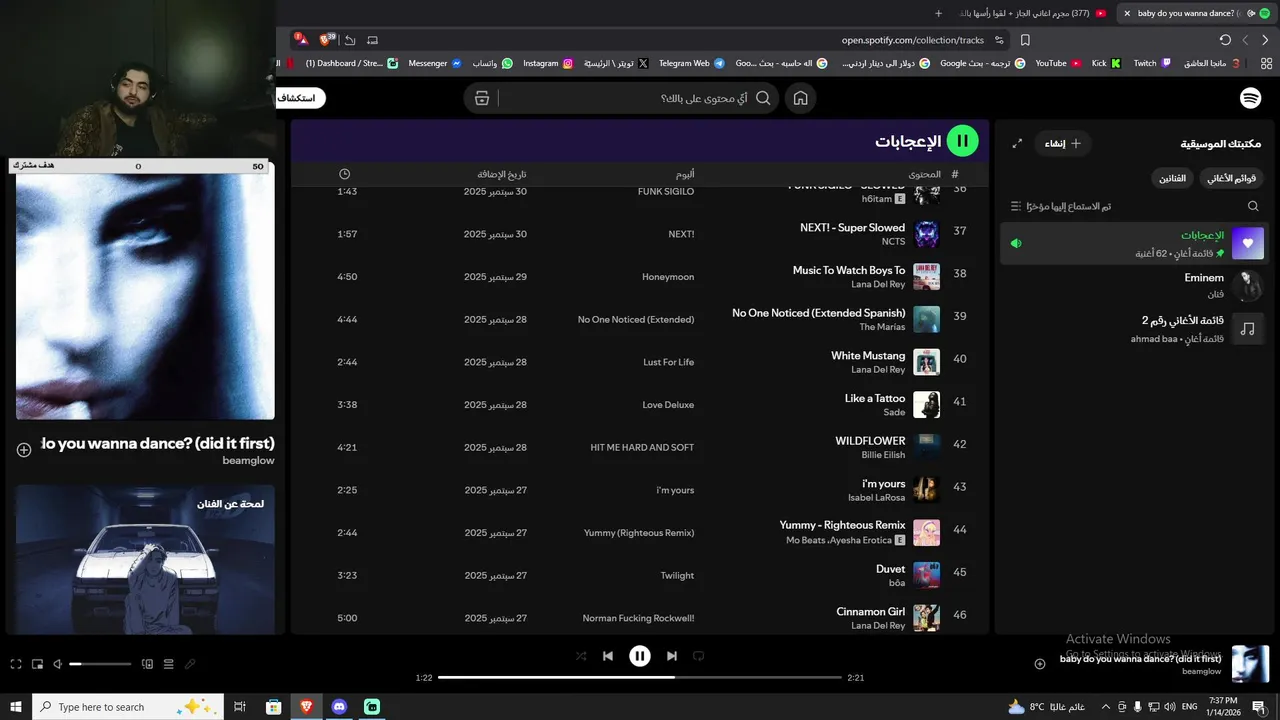Toggle repeat in the player bar

pos(699,656)
